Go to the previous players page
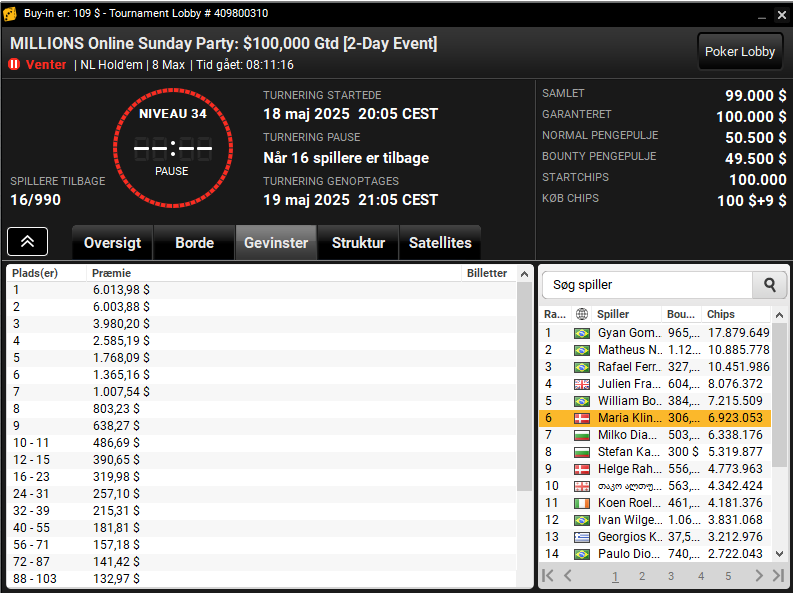This screenshot has width=793, height=593. click(x=567, y=575)
